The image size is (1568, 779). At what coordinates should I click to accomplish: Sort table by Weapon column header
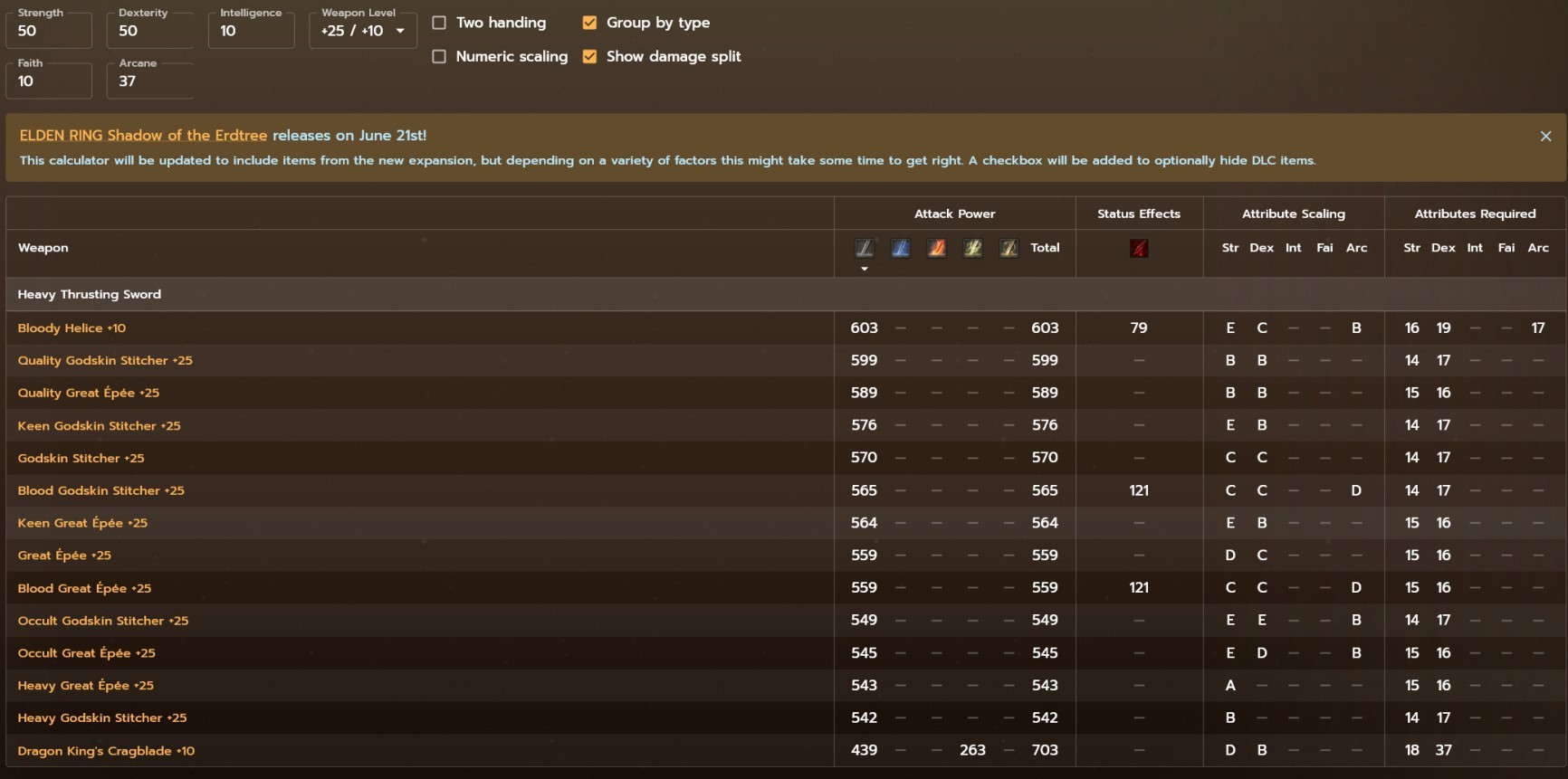pos(43,248)
